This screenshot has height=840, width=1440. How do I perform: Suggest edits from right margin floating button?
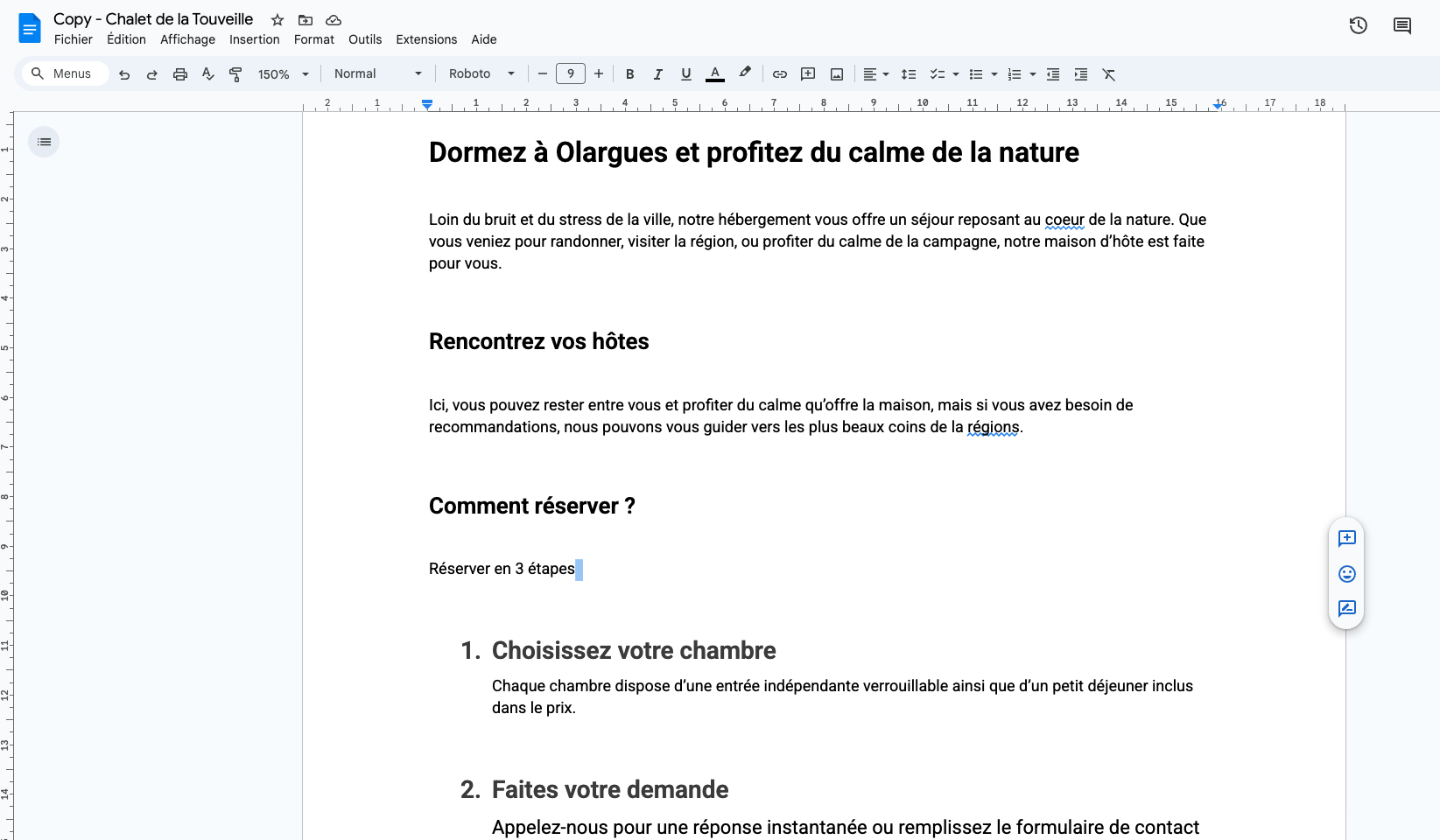[1347, 608]
